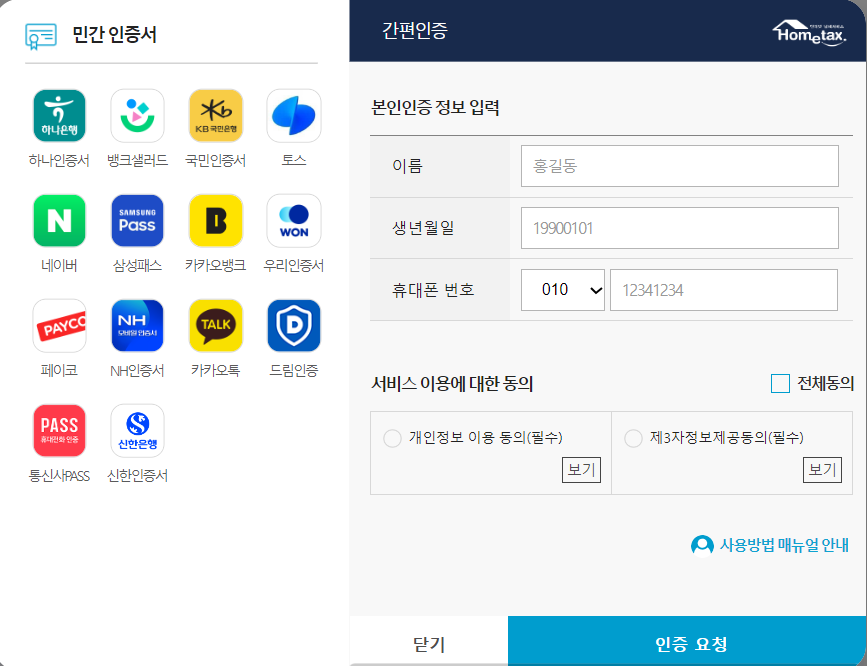Click the 삼성패스 label
This screenshot has height=666, width=867.
tap(137, 266)
